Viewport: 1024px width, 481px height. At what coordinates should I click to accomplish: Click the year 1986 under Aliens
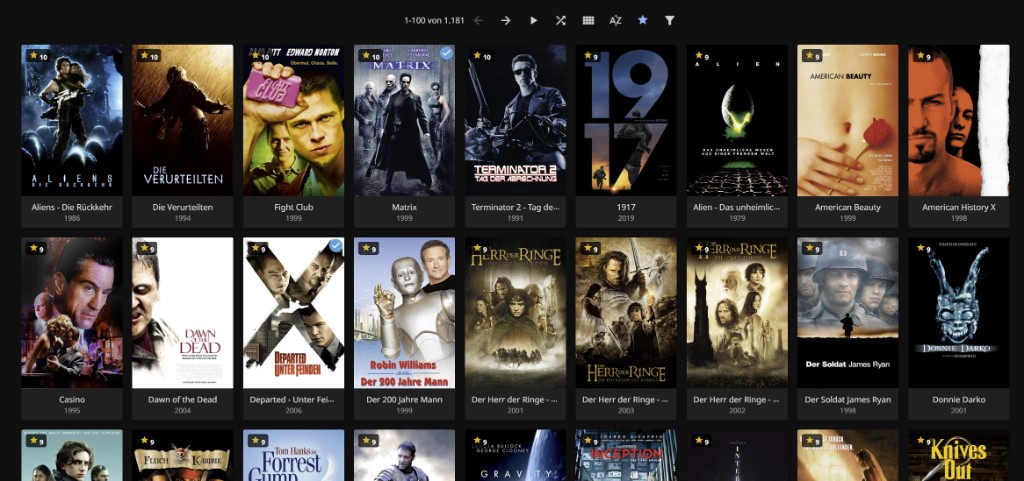(x=72, y=218)
